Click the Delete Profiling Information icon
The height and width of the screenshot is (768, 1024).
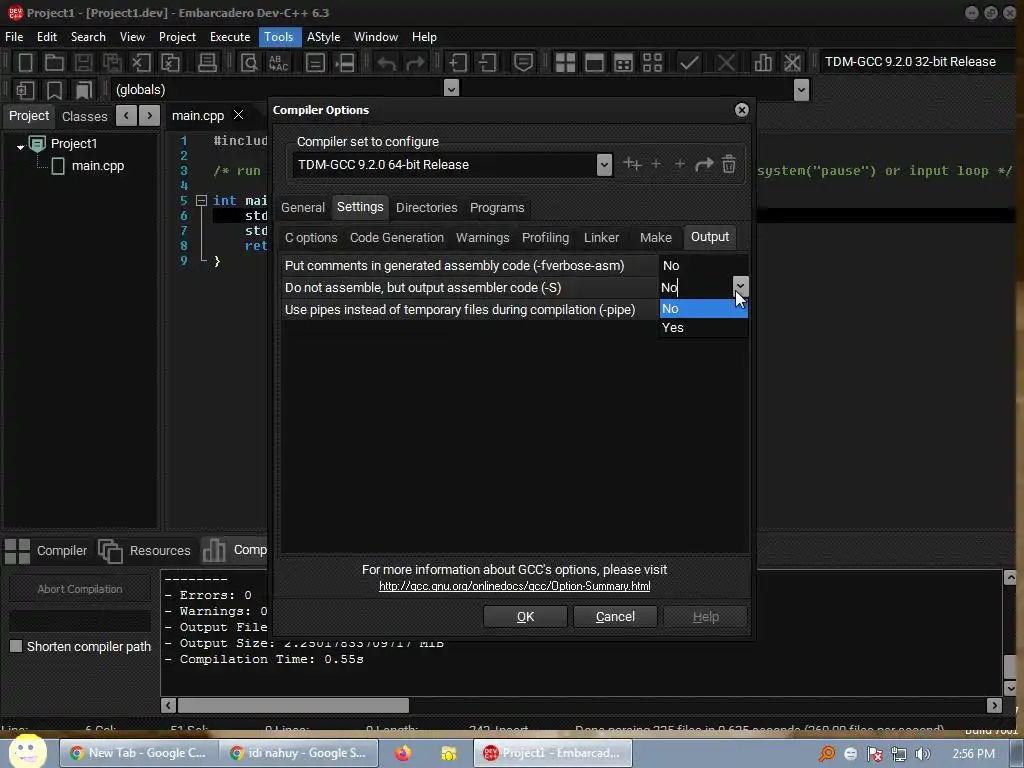click(x=792, y=62)
